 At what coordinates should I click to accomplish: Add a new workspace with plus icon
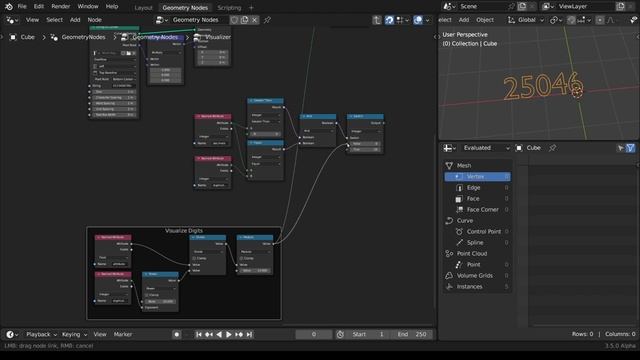[251, 8]
